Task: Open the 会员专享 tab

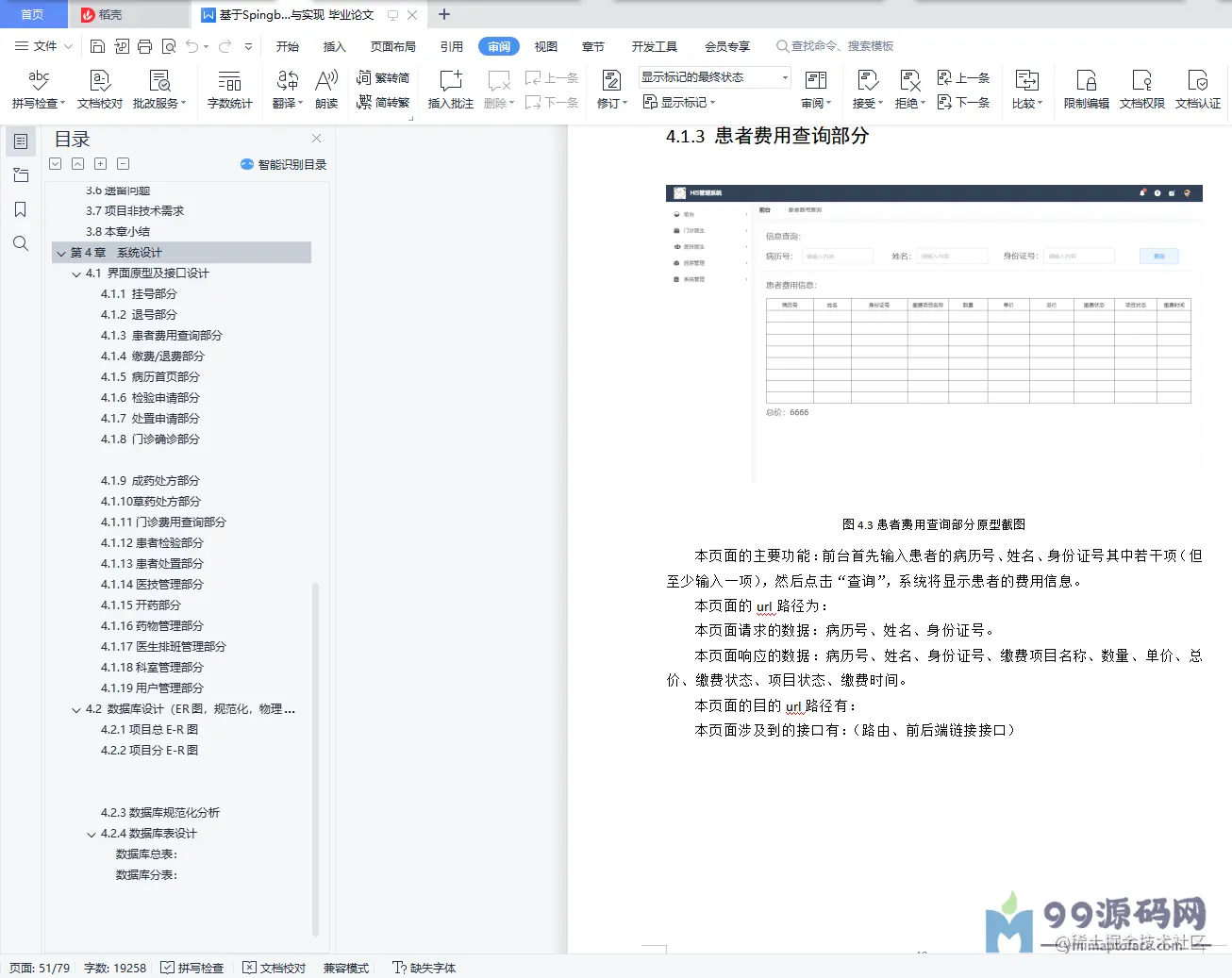Action: pyautogui.click(x=726, y=46)
